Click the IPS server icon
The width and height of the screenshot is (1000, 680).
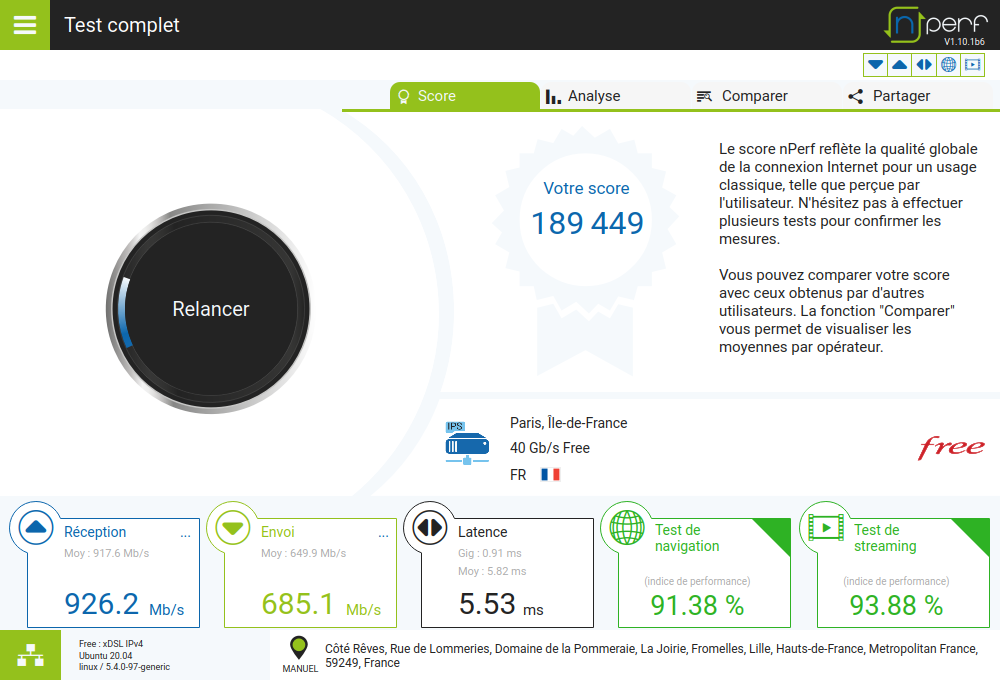[x=467, y=443]
